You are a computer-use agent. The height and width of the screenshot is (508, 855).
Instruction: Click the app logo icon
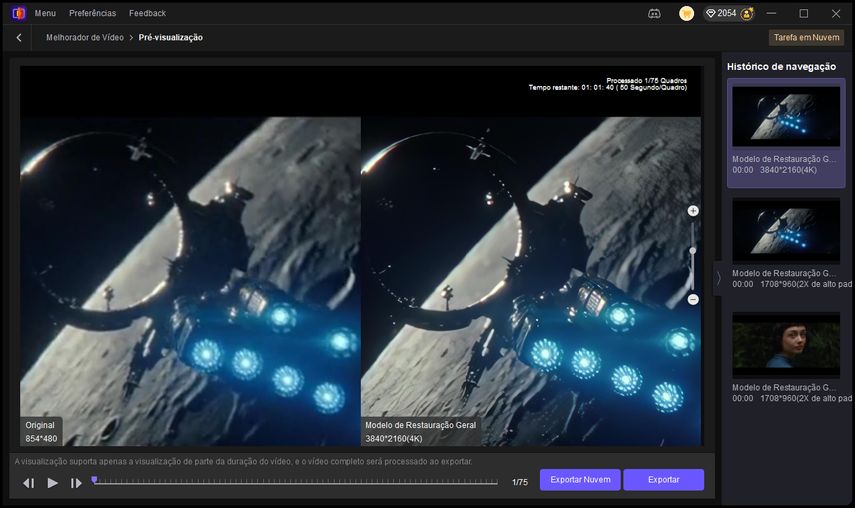coord(19,13)
